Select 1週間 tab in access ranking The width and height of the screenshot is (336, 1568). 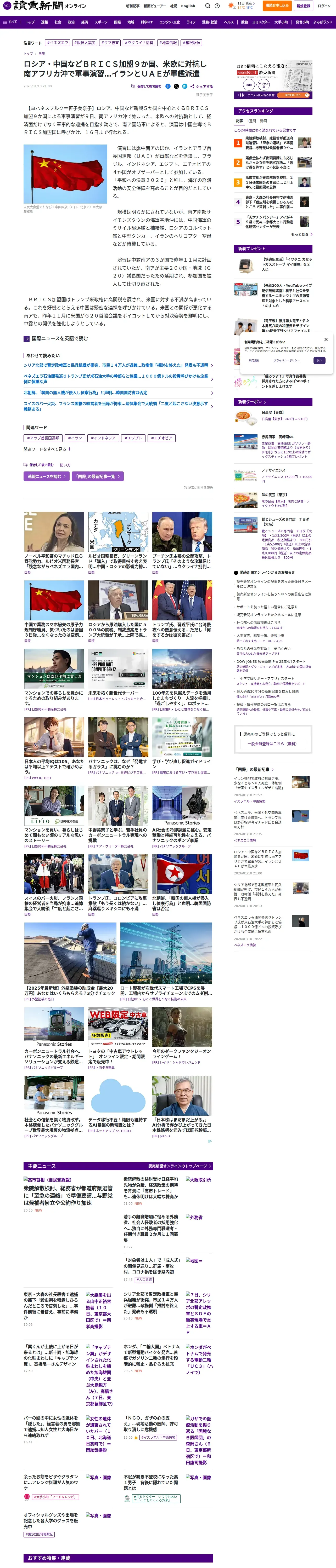click(x=252, y=121)
